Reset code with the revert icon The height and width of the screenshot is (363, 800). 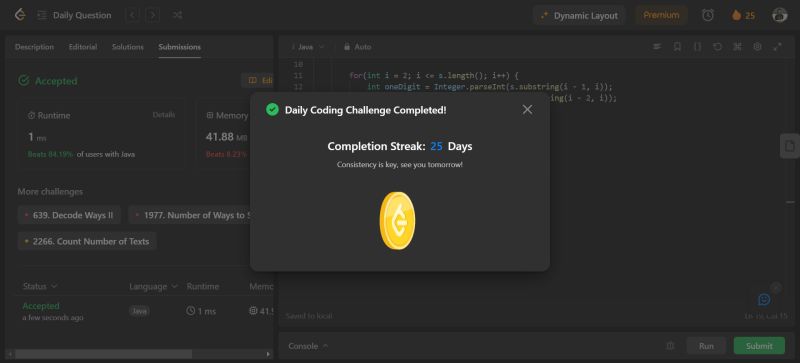pyautogui.click(x=717, y=46)
